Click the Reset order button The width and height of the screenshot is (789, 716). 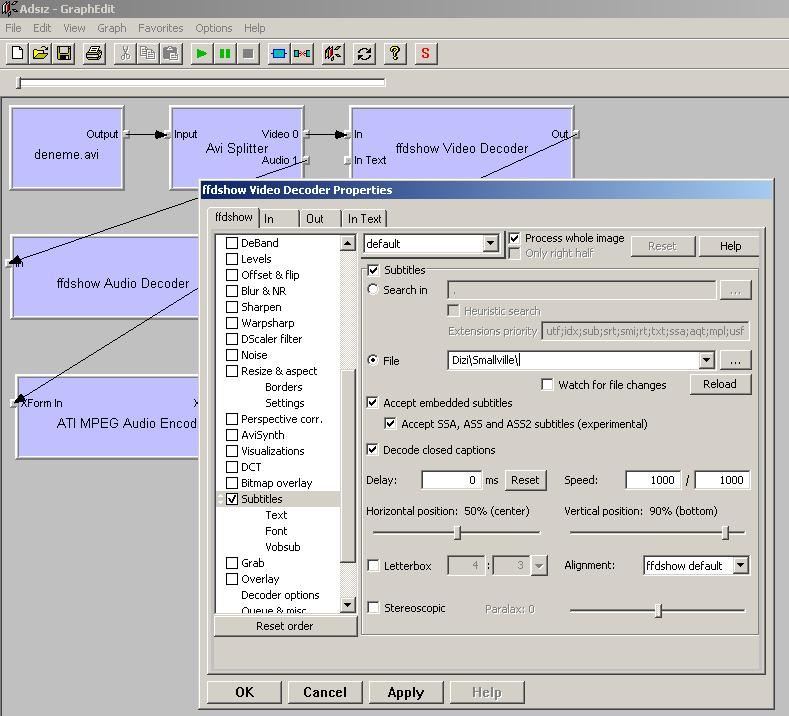tap(285, 626)
